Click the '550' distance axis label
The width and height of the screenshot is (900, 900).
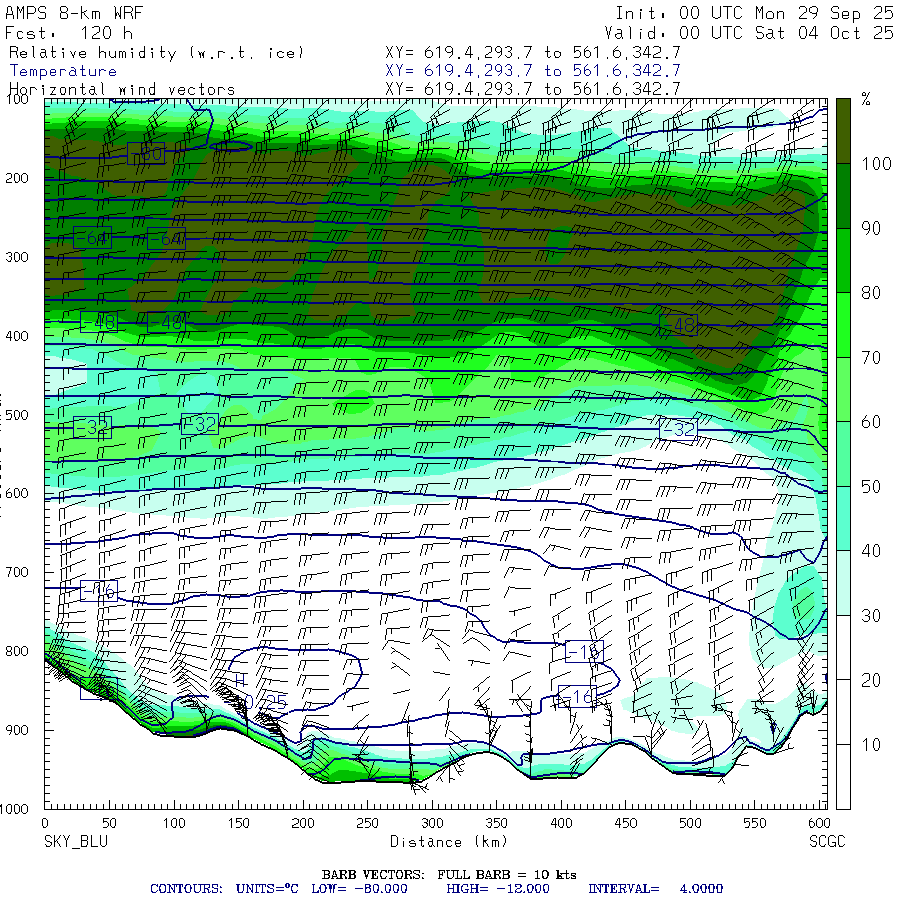coord(755,823)
